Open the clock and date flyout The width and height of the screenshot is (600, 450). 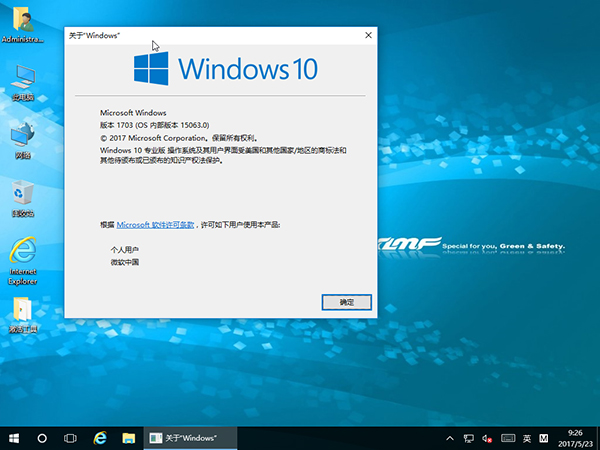tap(573, 438)
